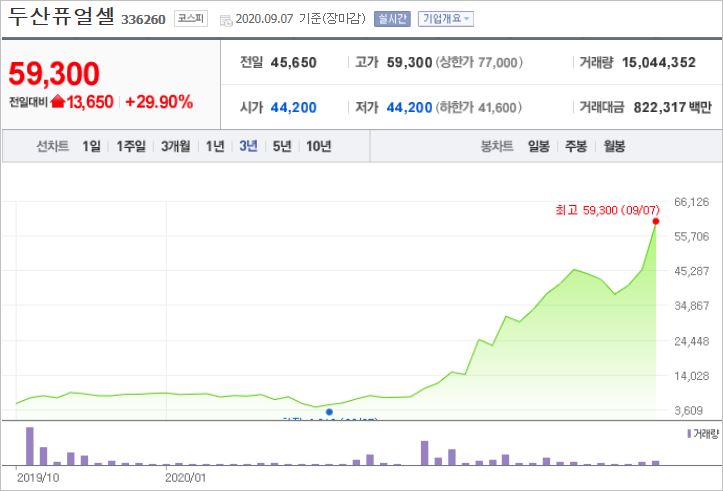Screen dimensions: 723x491
Task: Click the 거래량 15,044,352 value
Action: coord(658,62)
